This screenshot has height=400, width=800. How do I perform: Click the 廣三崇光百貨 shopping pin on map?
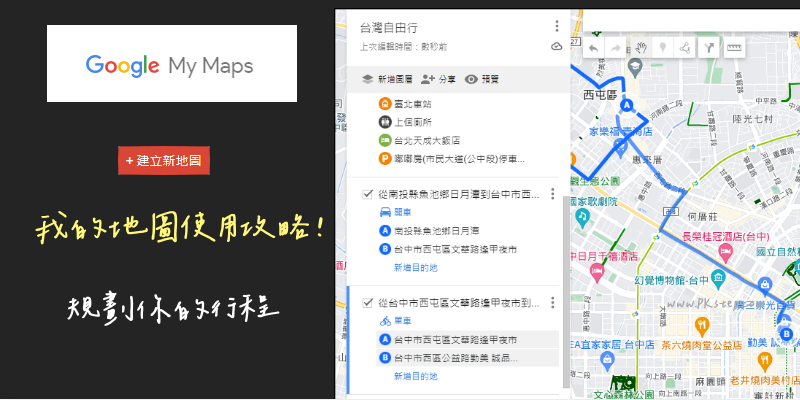click(764, 284)
